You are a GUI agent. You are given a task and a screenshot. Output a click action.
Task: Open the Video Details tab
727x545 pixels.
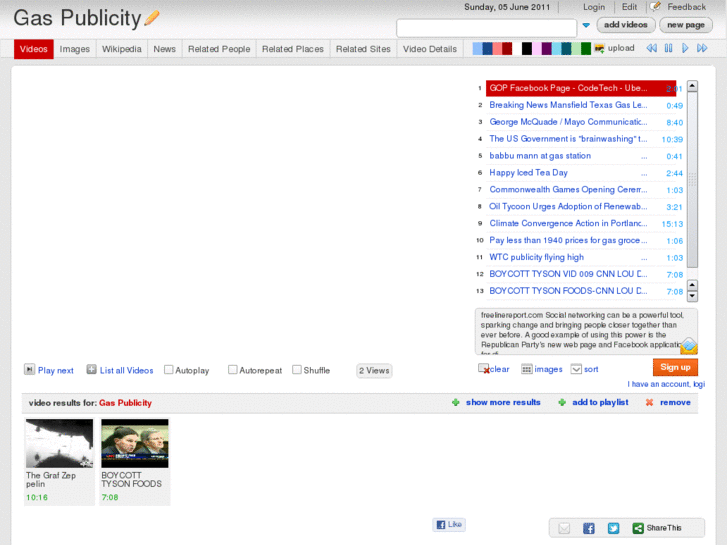[x=430, y=49]
